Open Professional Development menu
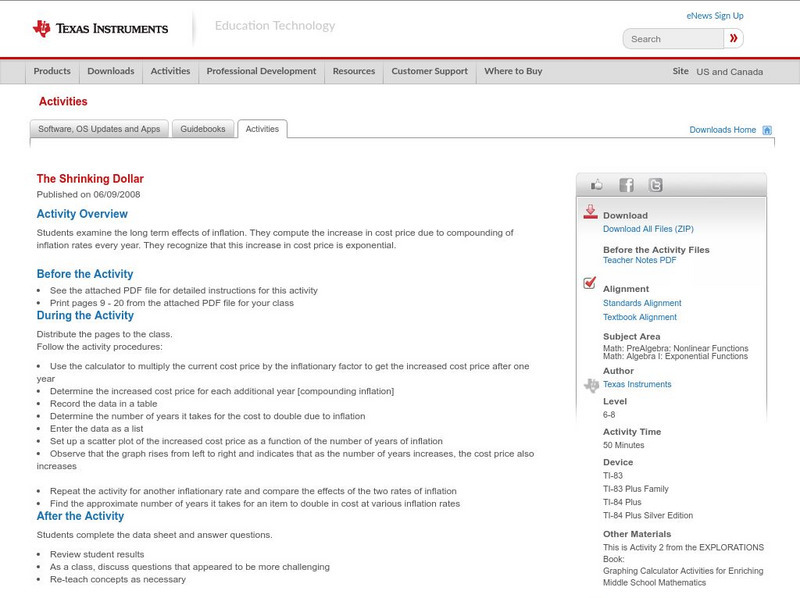Screen dimensions: 800x598 pyautogui.click(x=261, y=71)
